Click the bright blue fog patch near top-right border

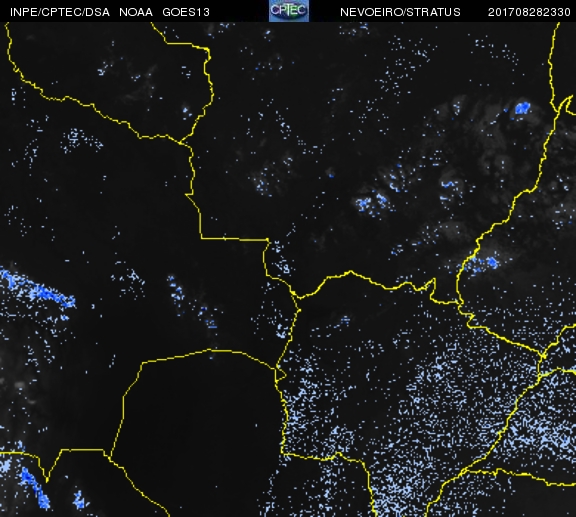[x=522, y=108]
